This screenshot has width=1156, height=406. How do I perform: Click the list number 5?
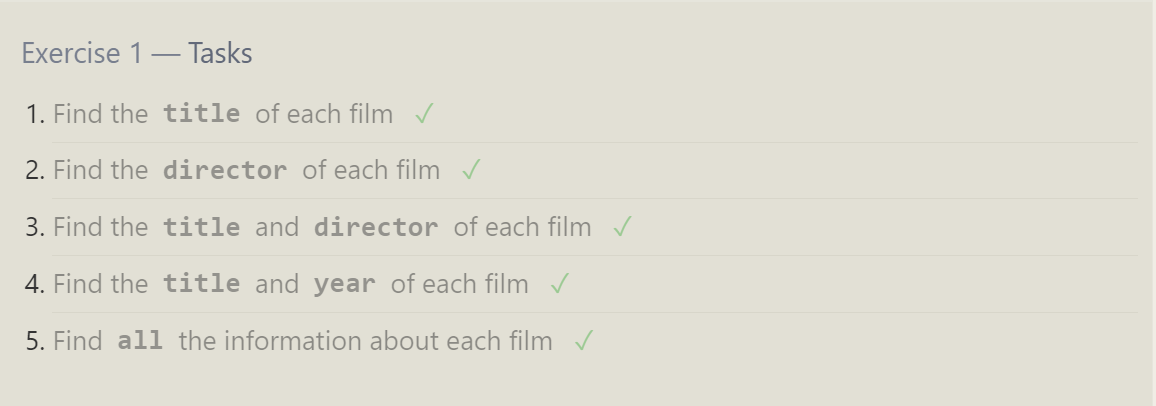tap(35, 341)
